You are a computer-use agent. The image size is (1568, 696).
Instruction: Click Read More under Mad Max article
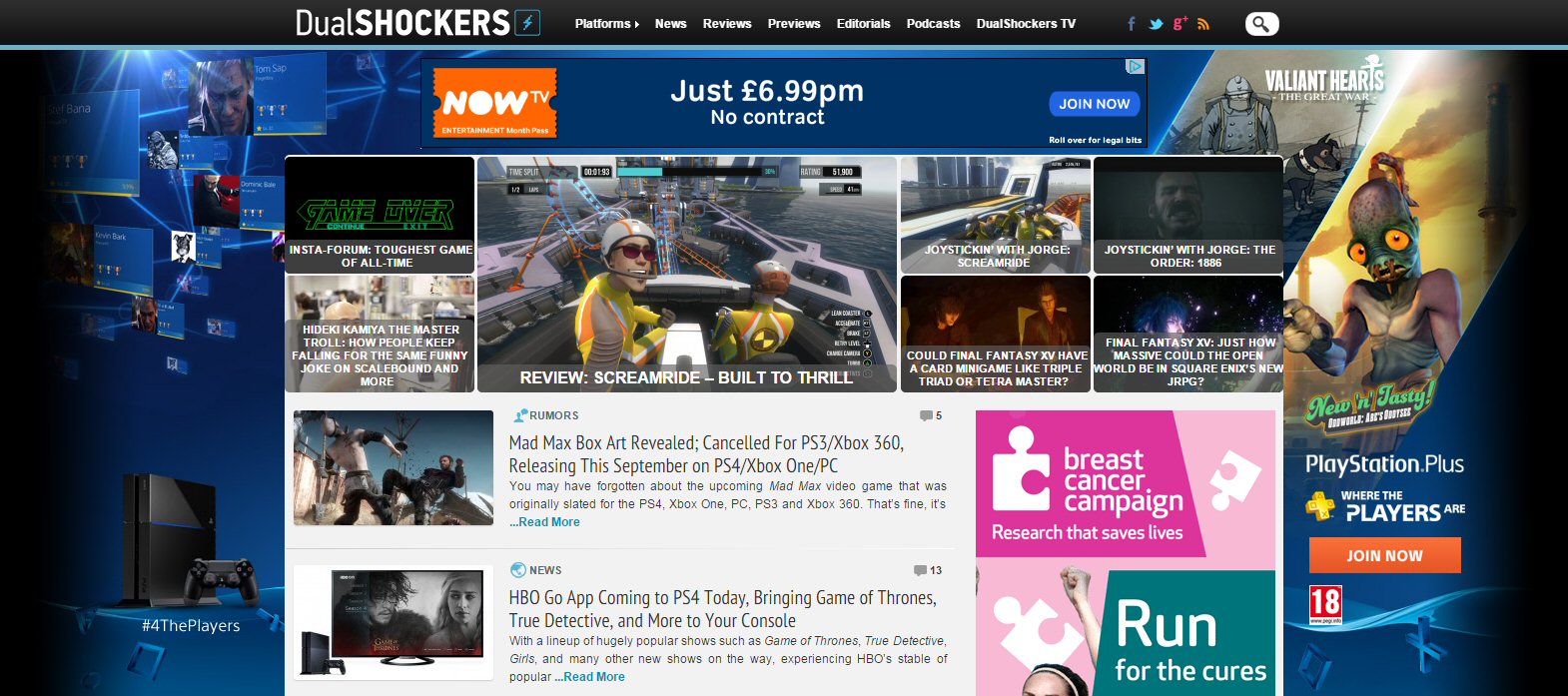(x=545, y=522)
